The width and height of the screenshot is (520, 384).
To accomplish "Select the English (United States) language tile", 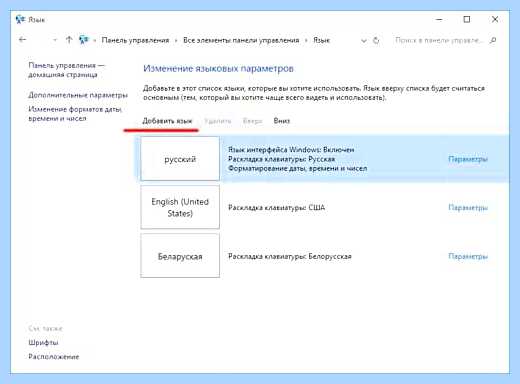I will coord(180,207).
